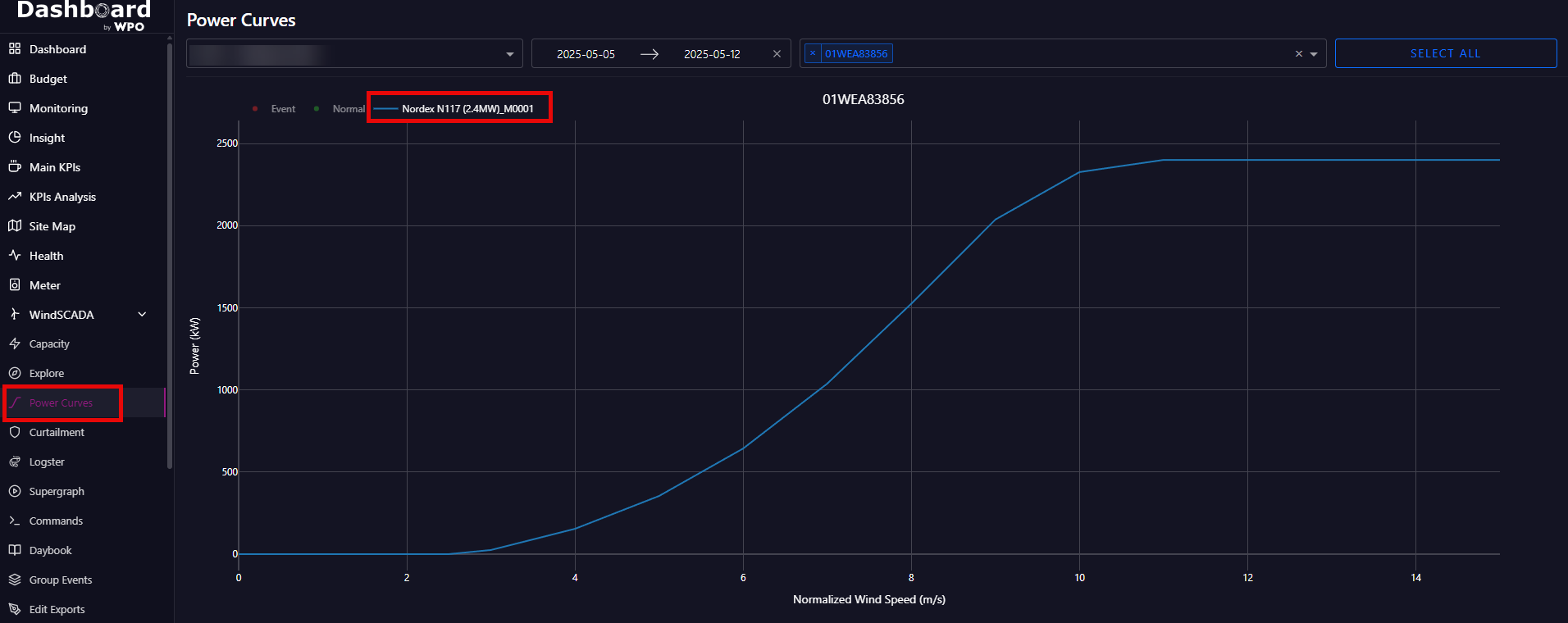This screenshot has height=623, width=1568.
Task: Open the turbine selector dropdown arrow
Action: pos(1314,54)
